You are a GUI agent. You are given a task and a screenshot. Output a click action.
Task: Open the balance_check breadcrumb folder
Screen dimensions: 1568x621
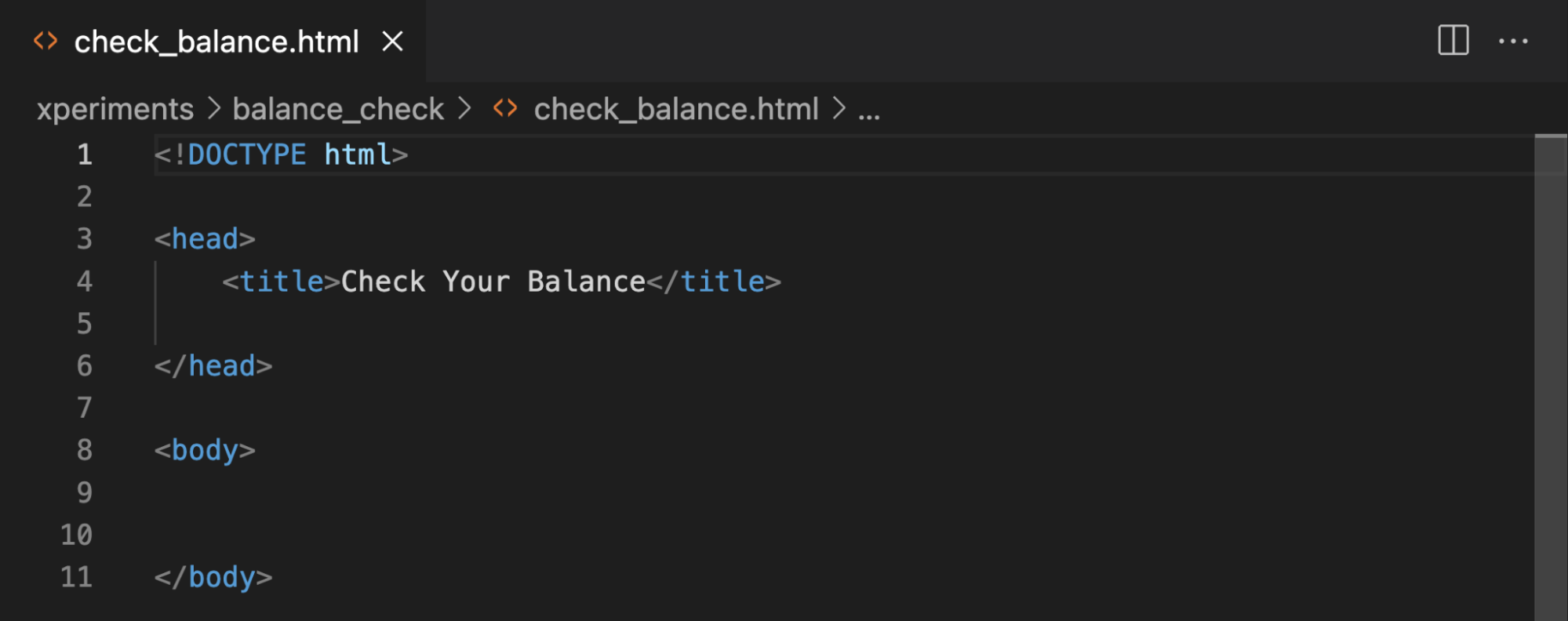coord(338,109)
